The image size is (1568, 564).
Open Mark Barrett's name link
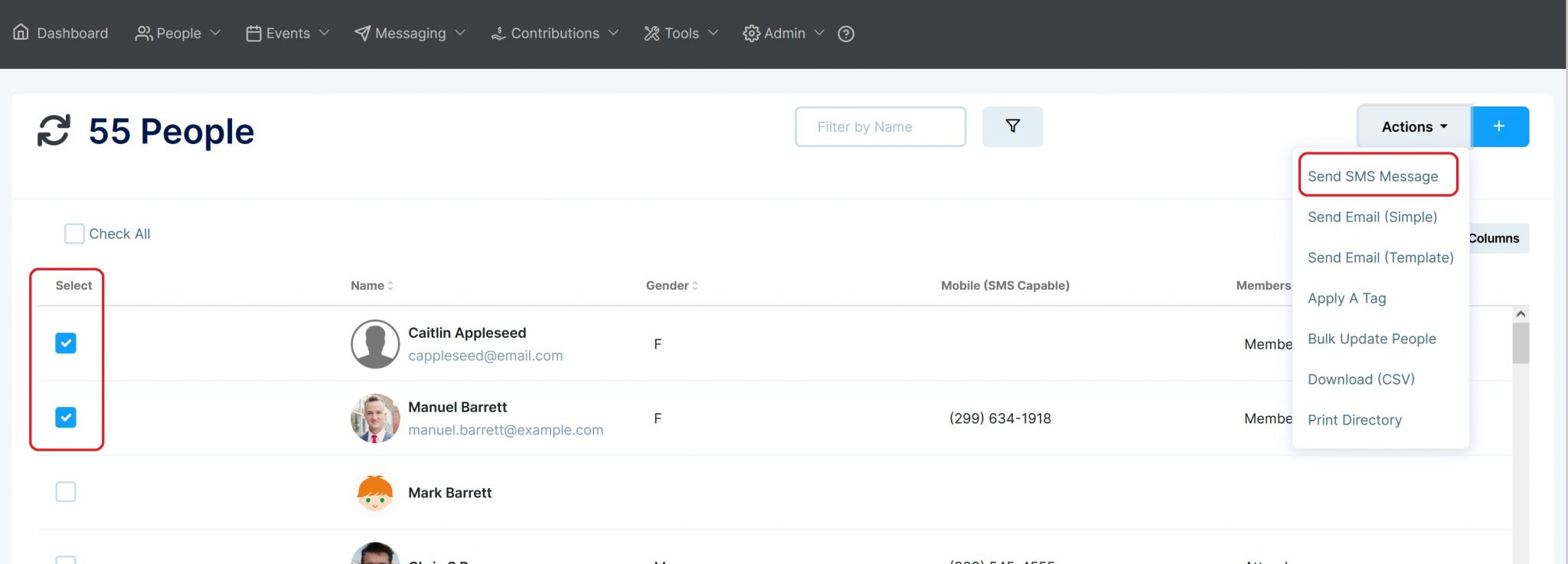click(449, 493)
